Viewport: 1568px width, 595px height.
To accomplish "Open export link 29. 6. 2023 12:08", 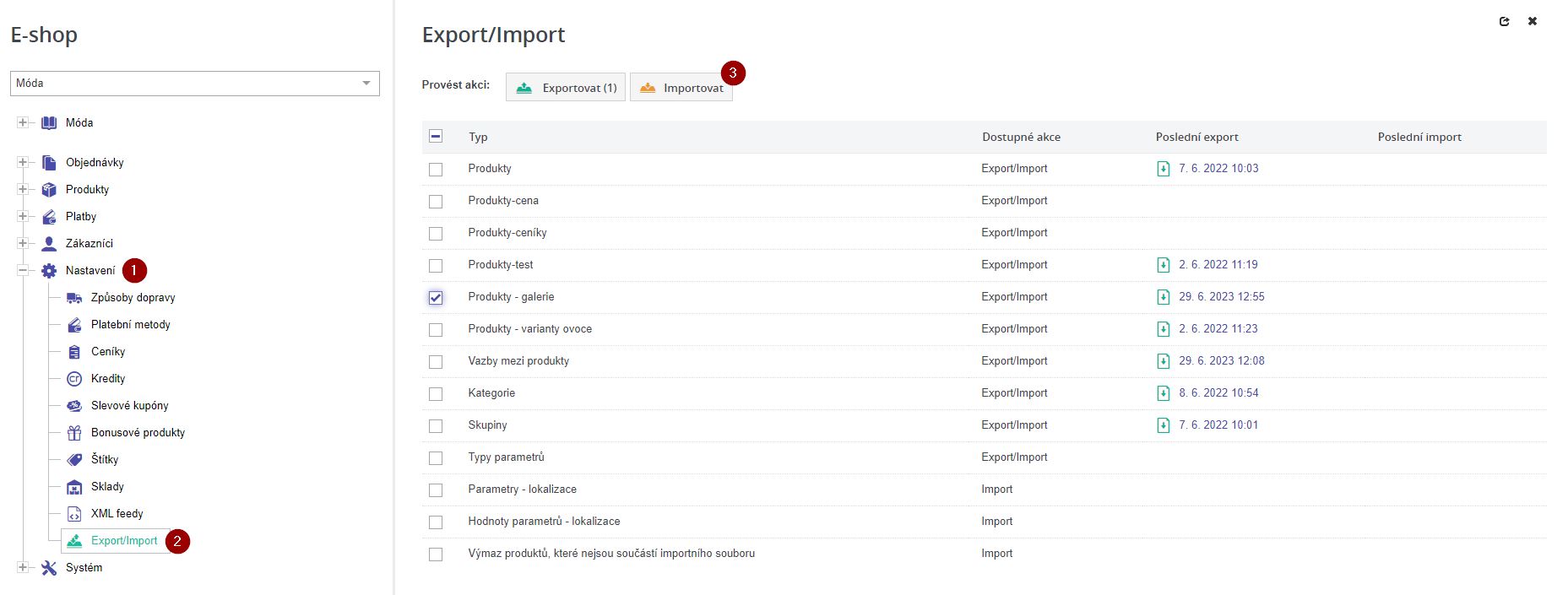I will 1222,361.
